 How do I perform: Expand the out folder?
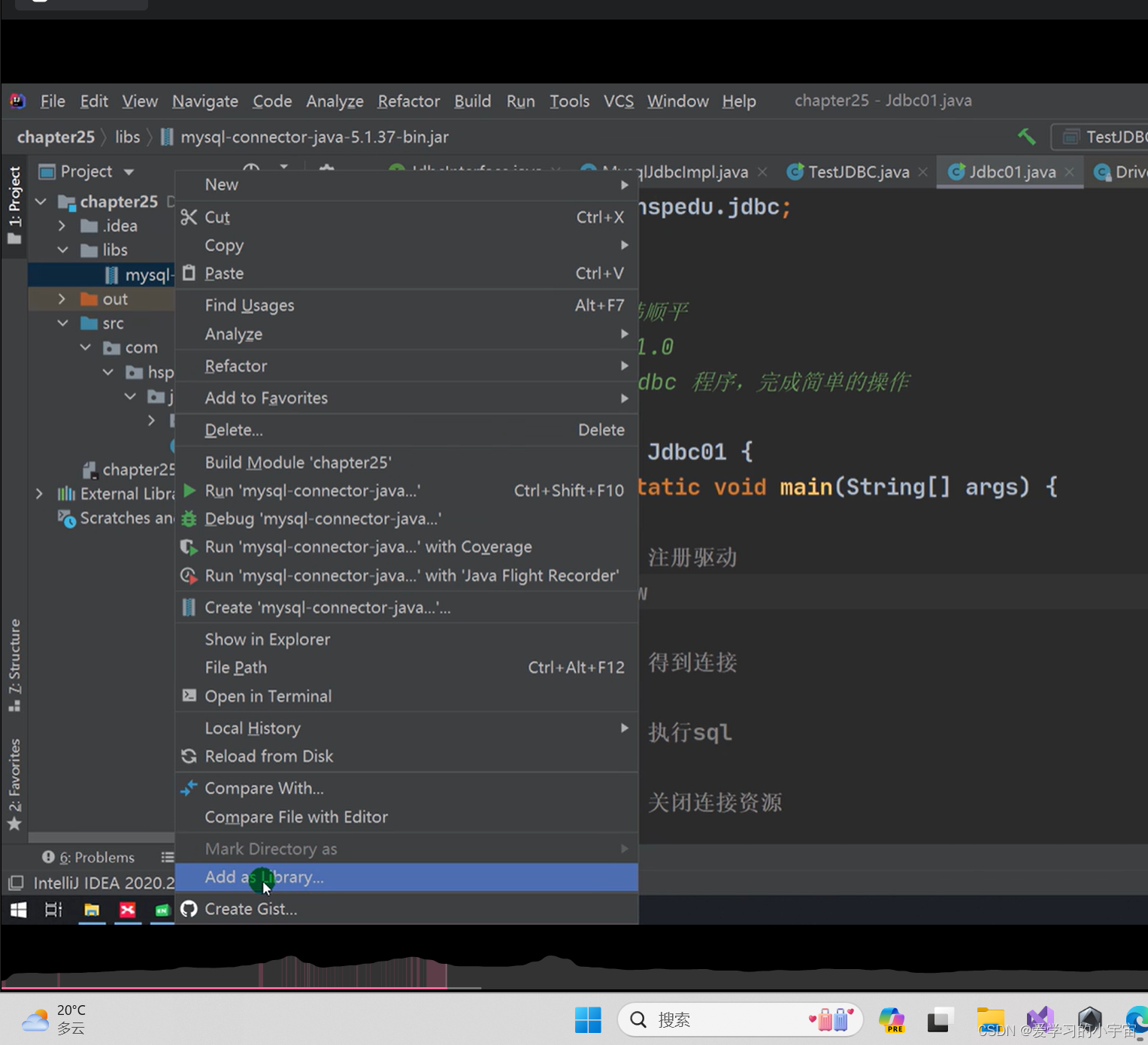point(62,298)
